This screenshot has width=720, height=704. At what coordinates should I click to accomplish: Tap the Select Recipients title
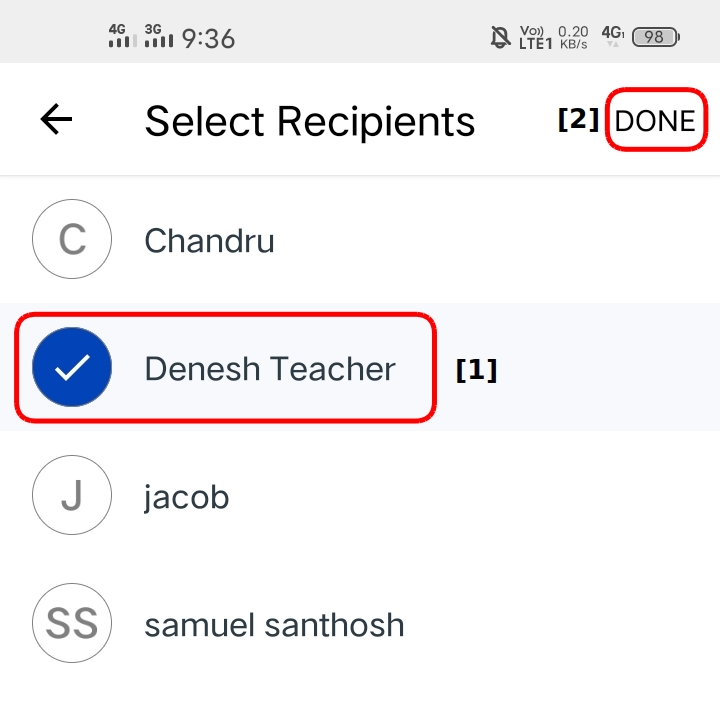310,121
